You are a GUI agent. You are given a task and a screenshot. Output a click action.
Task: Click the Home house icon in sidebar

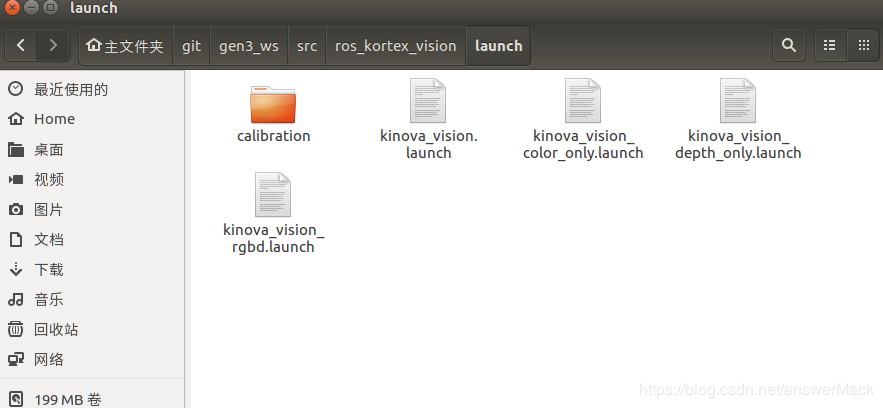[16, 119]
